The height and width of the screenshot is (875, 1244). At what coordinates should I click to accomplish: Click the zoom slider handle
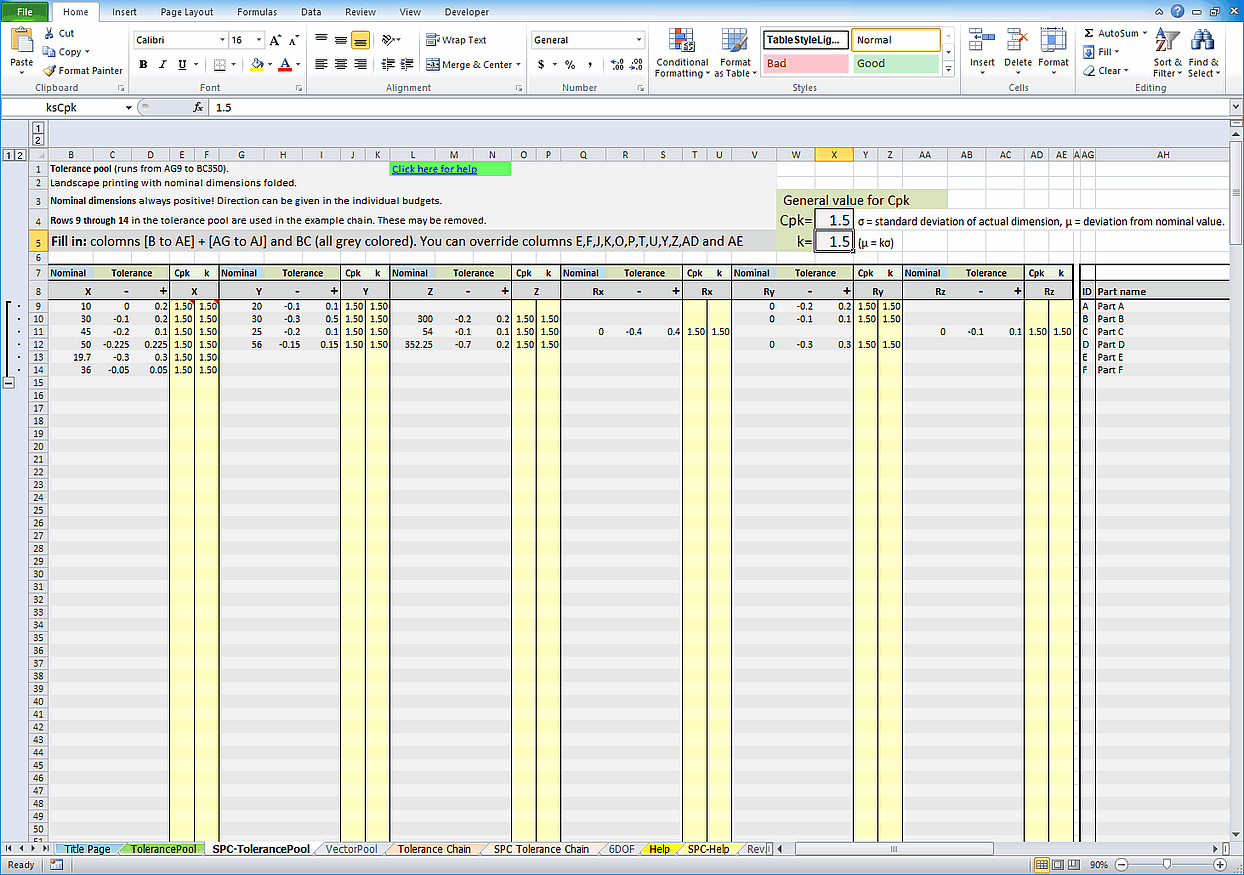pos(1166,864)
